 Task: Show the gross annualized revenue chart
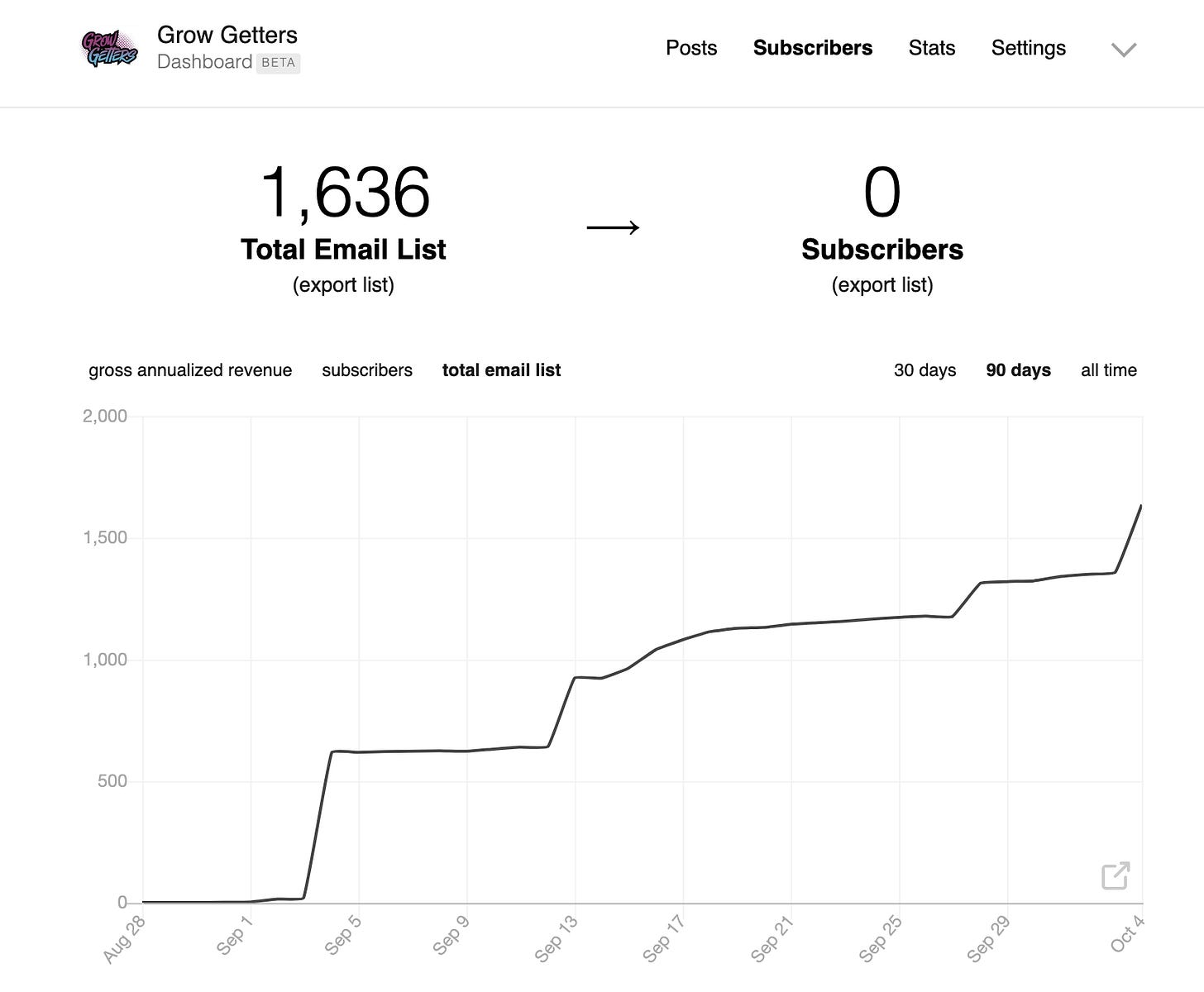point(190,370)
